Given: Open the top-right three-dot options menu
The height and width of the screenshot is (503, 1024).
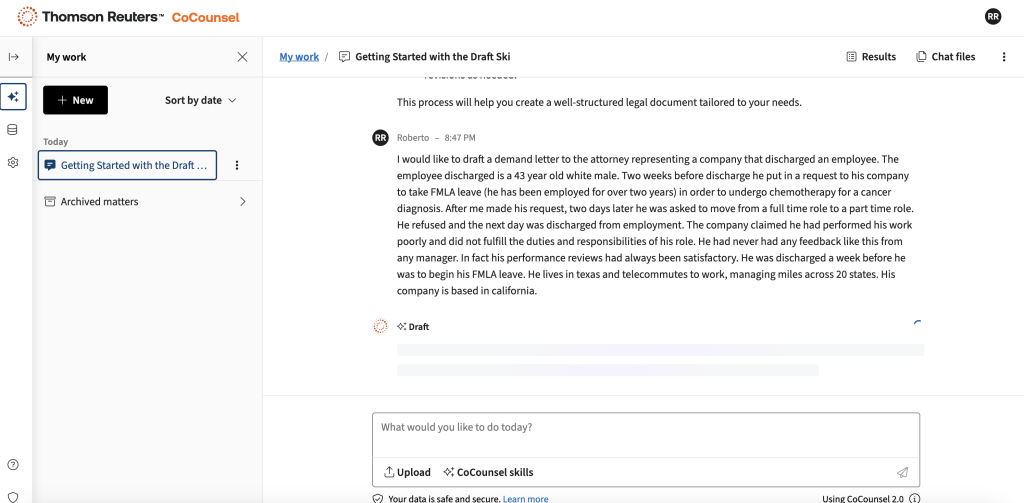Looking at the screenshot, I should (1004, 57).
